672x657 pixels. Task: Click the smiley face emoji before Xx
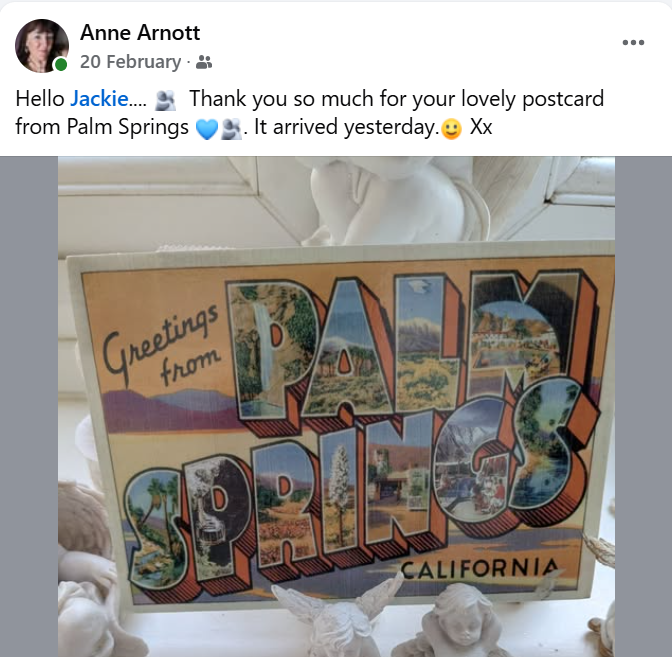451,129
